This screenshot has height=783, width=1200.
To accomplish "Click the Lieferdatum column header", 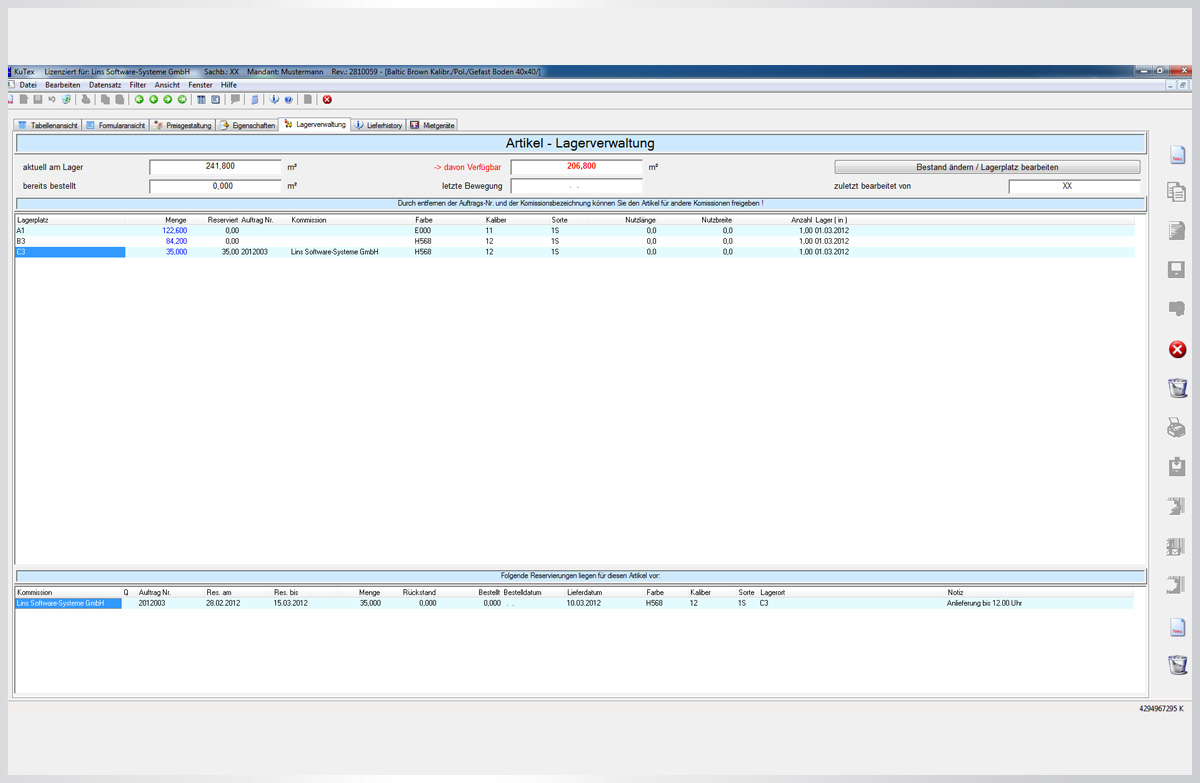I will tap(584, 592).
